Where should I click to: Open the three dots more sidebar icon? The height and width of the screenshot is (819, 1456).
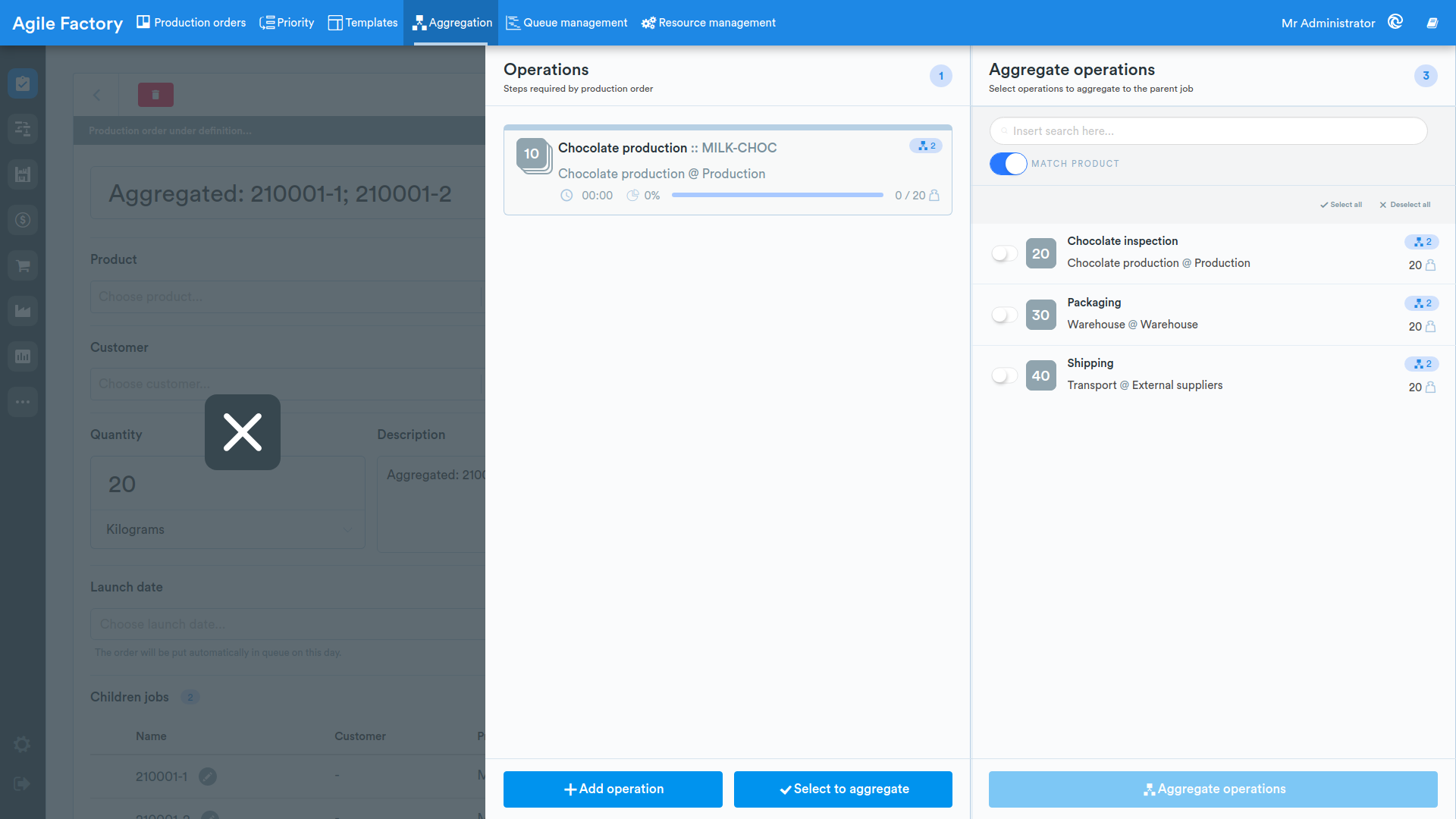click(23, 402)
